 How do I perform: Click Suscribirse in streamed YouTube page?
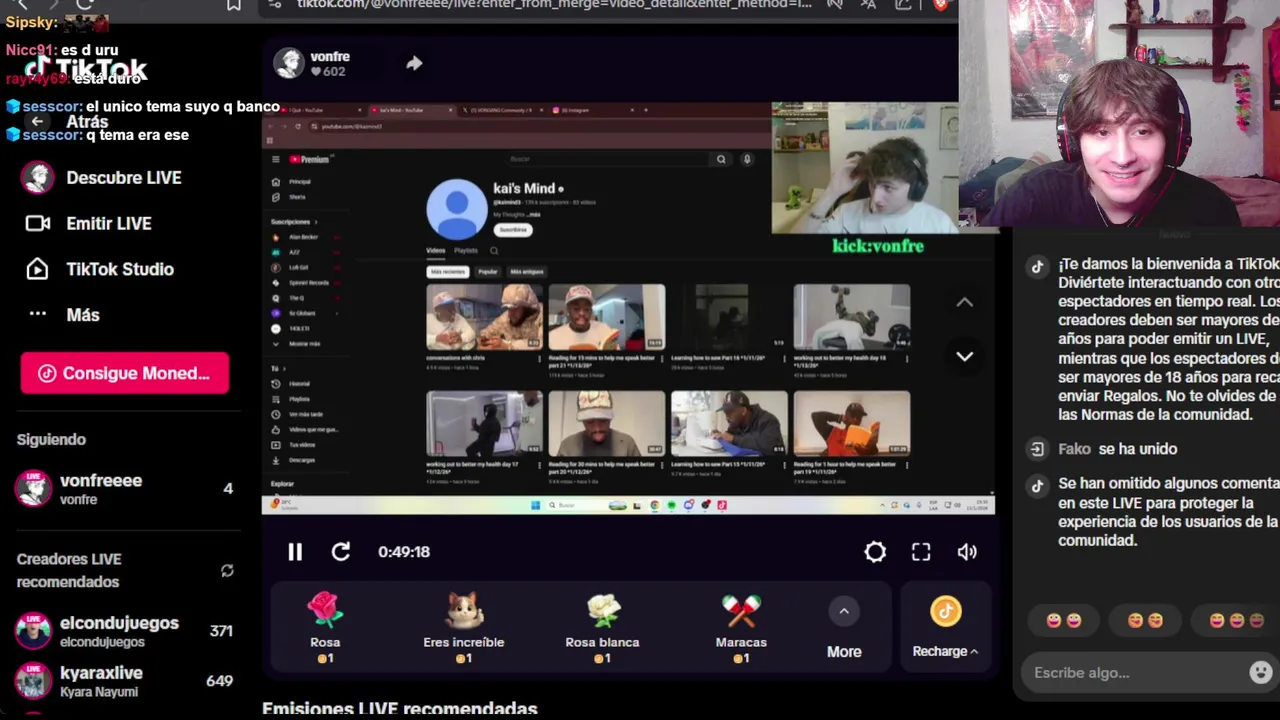513,229
